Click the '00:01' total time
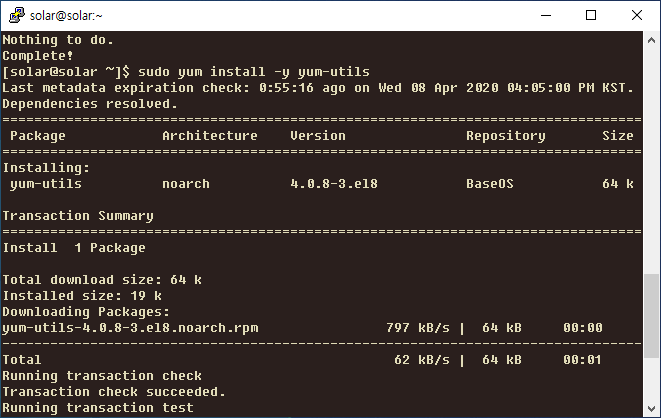The image size is (661, 418). 582,360
